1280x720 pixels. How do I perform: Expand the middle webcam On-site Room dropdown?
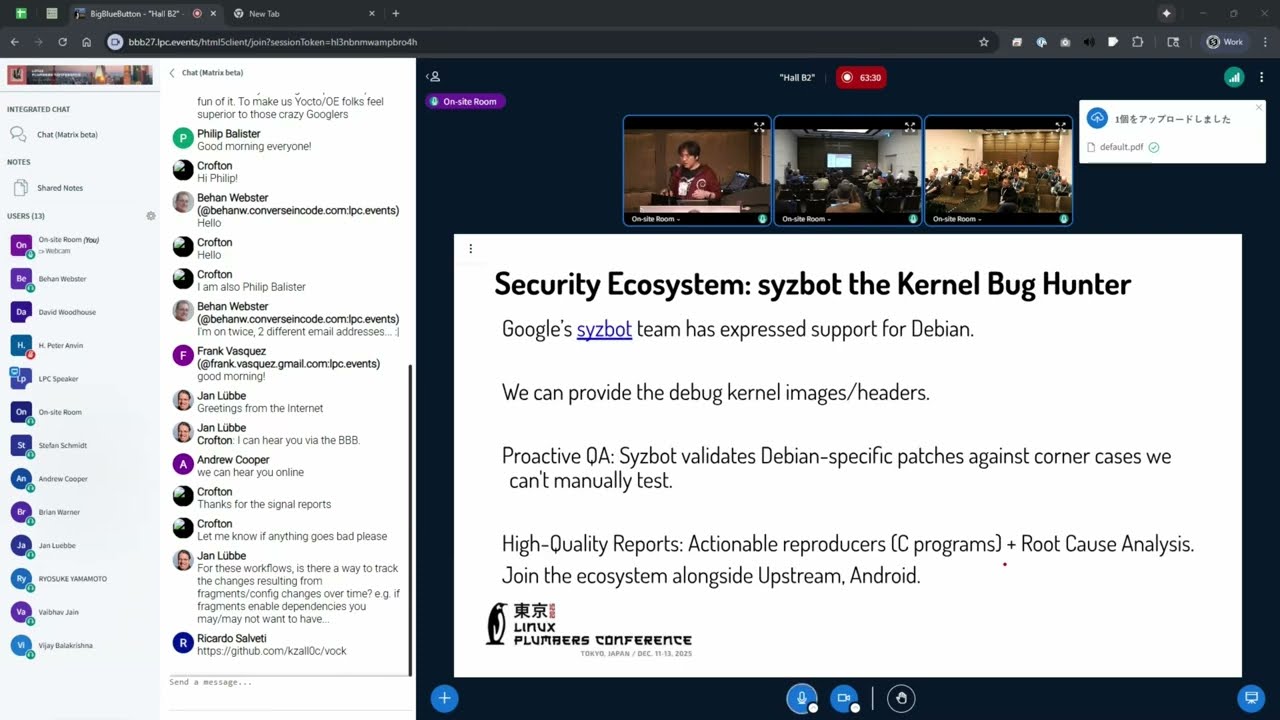806,219
